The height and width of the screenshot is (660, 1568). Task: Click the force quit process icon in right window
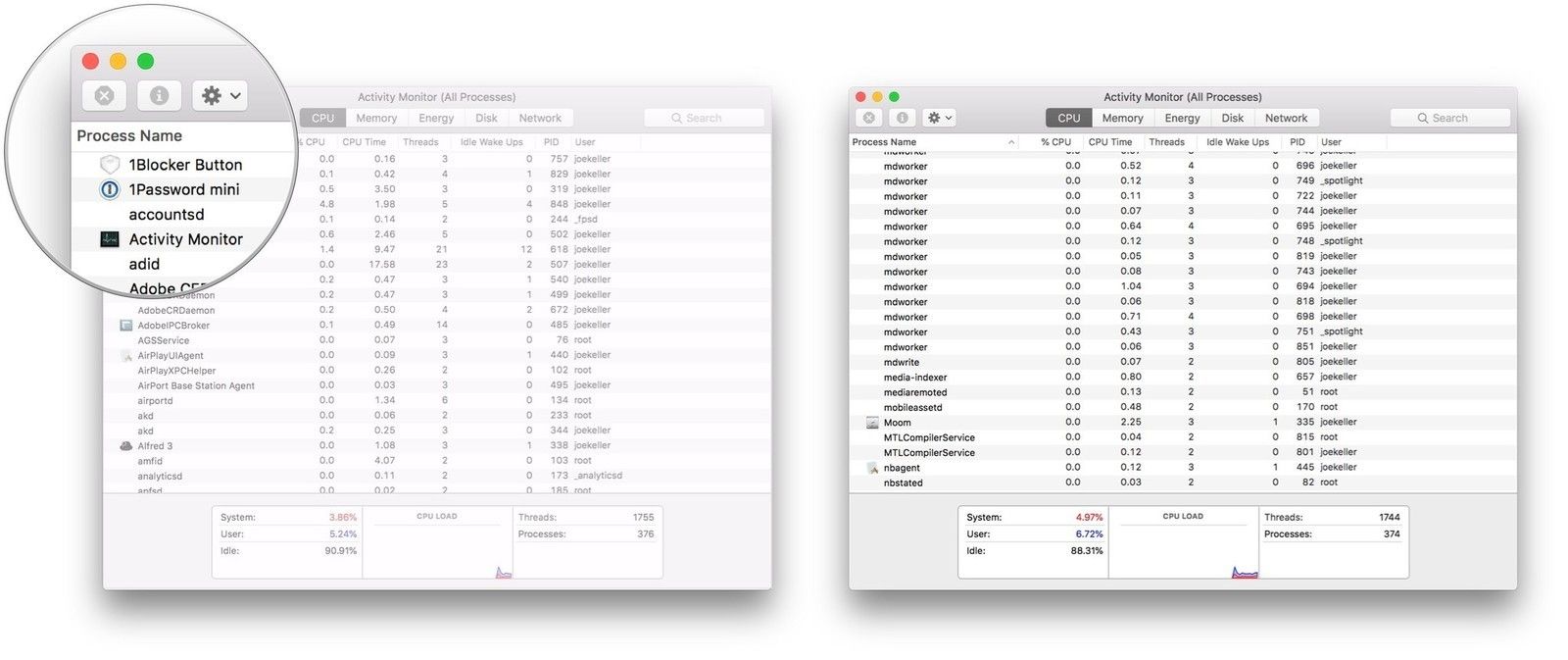(x=868, y=118)
